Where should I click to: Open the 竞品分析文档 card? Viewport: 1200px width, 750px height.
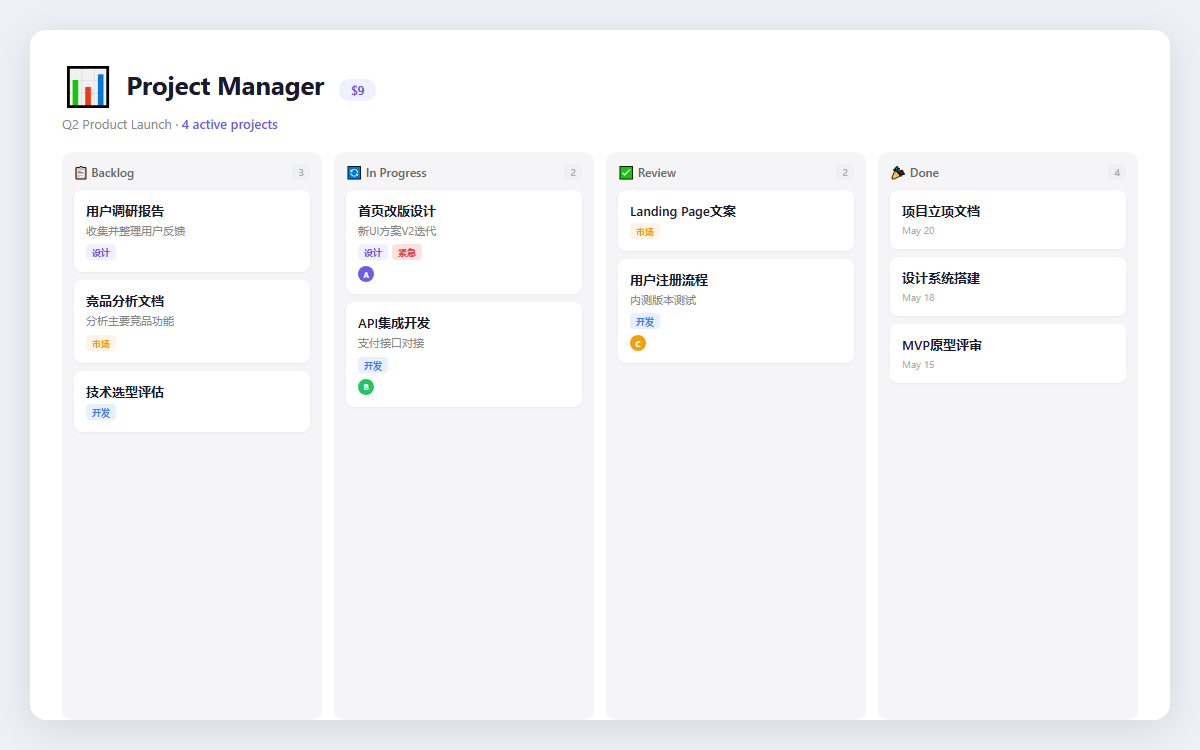click(x=192, y=321)
